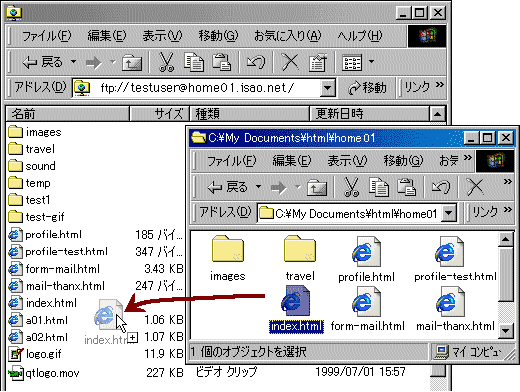Screen dimensions: 520x392
Task: Select the test1 folder in FTP list
Action: [29, 200]
